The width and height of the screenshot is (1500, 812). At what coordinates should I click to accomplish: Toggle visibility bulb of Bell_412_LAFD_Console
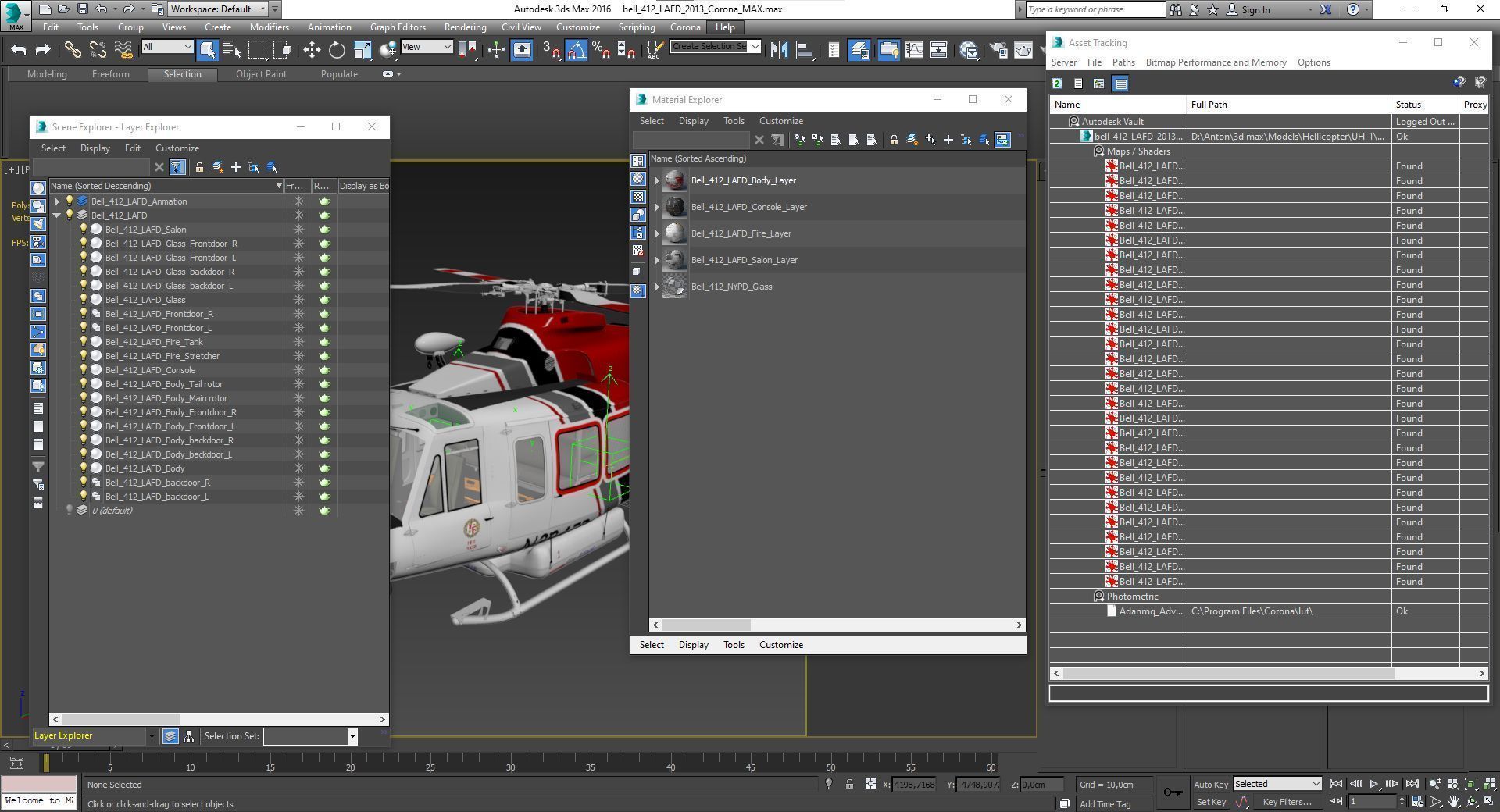[x=84, y=370]
